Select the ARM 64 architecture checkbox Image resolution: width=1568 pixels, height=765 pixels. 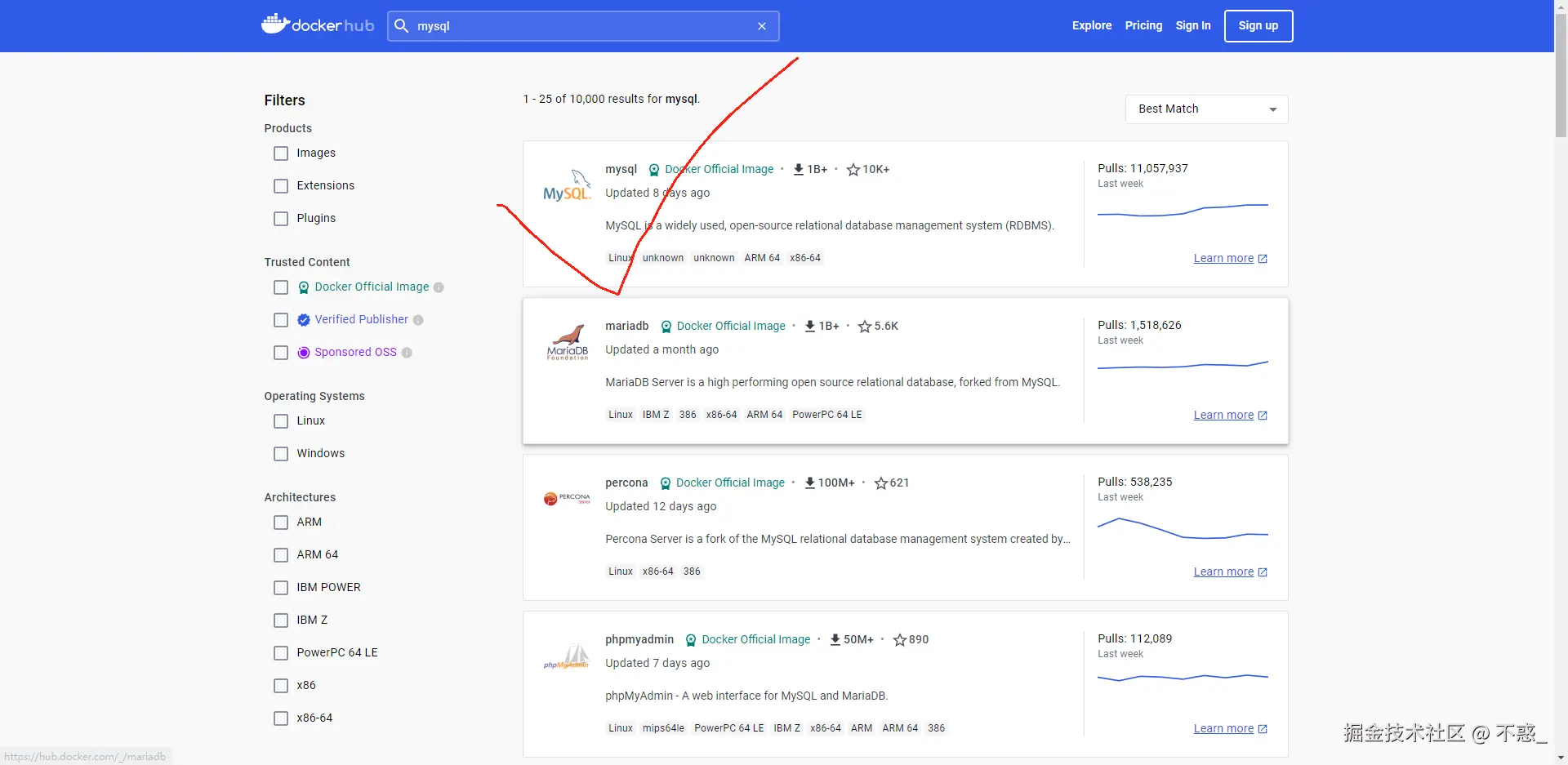click(x=281, y=555)
